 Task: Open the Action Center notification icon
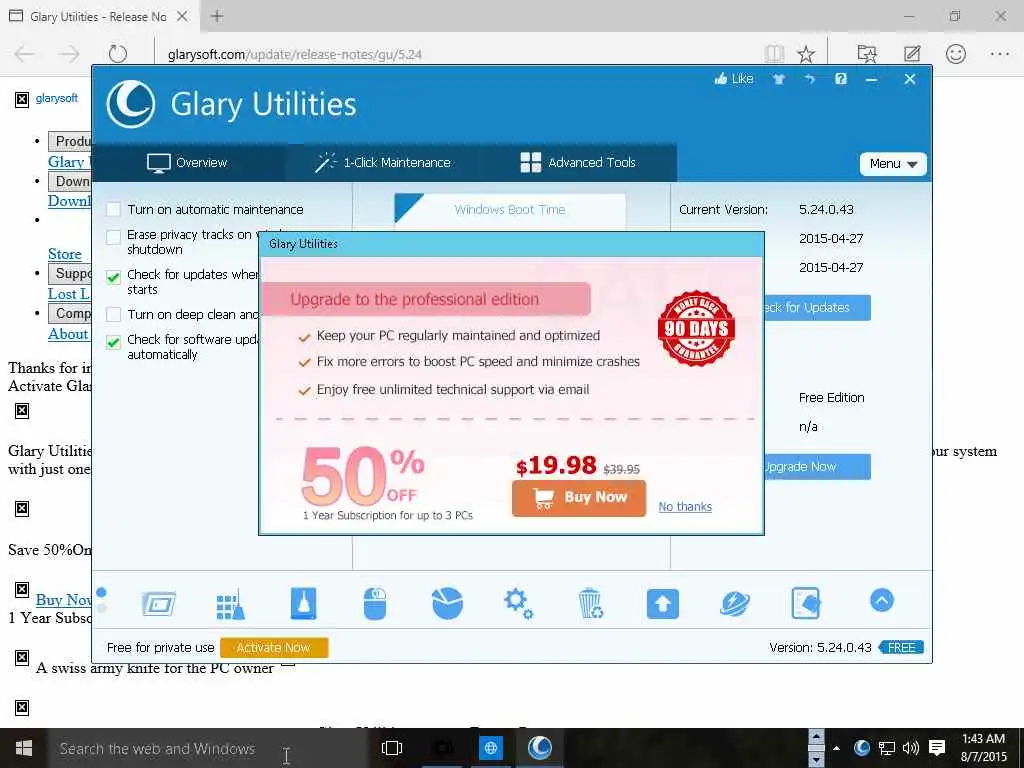click(937, 748)
